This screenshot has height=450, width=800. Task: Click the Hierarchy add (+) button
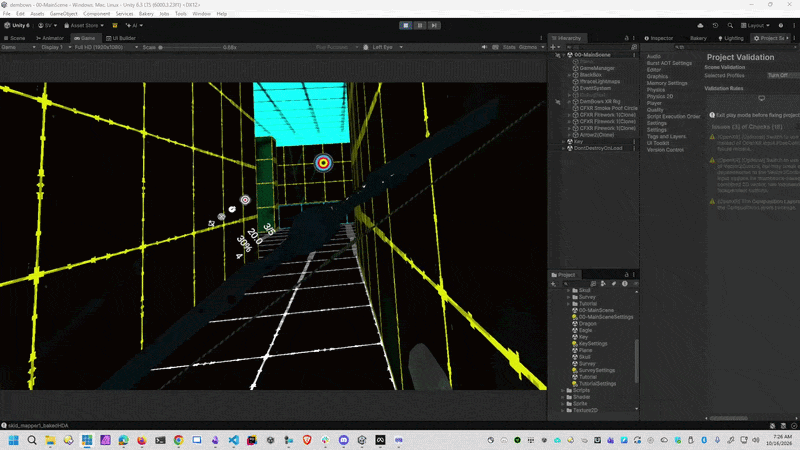(x=555, y=47)
